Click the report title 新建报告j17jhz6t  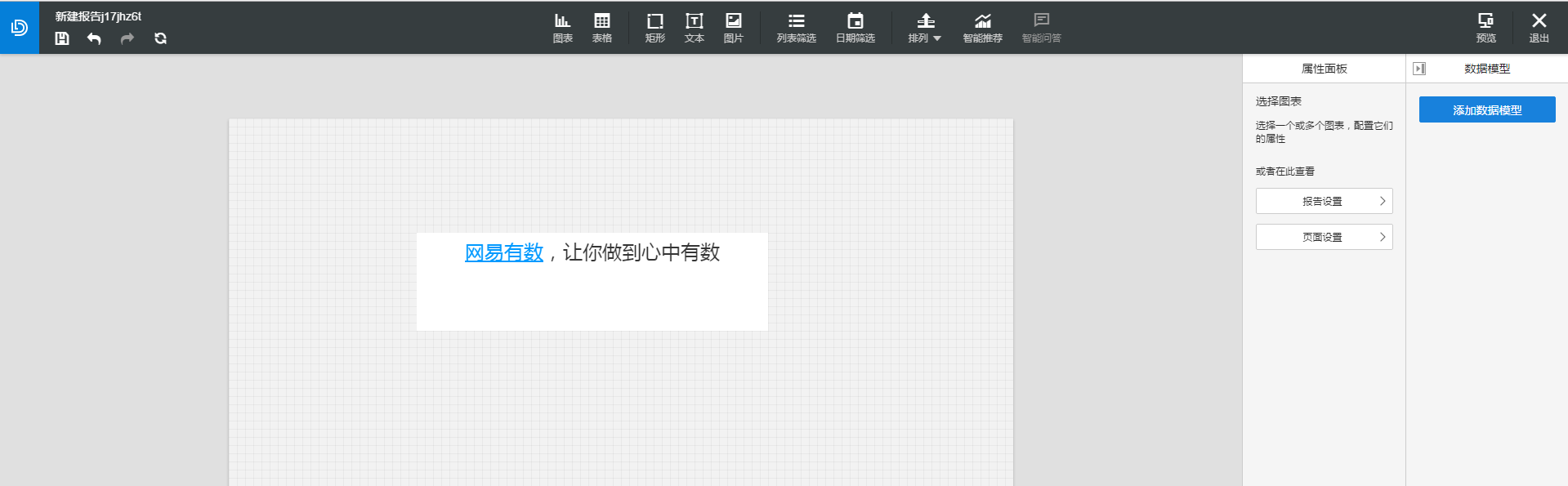tap(98, 16)
